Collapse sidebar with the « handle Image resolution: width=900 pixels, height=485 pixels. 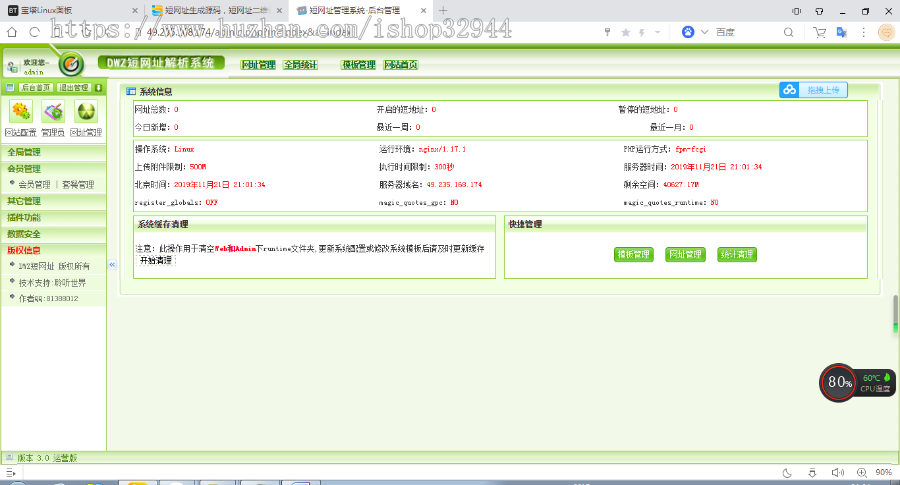[112, 265]
